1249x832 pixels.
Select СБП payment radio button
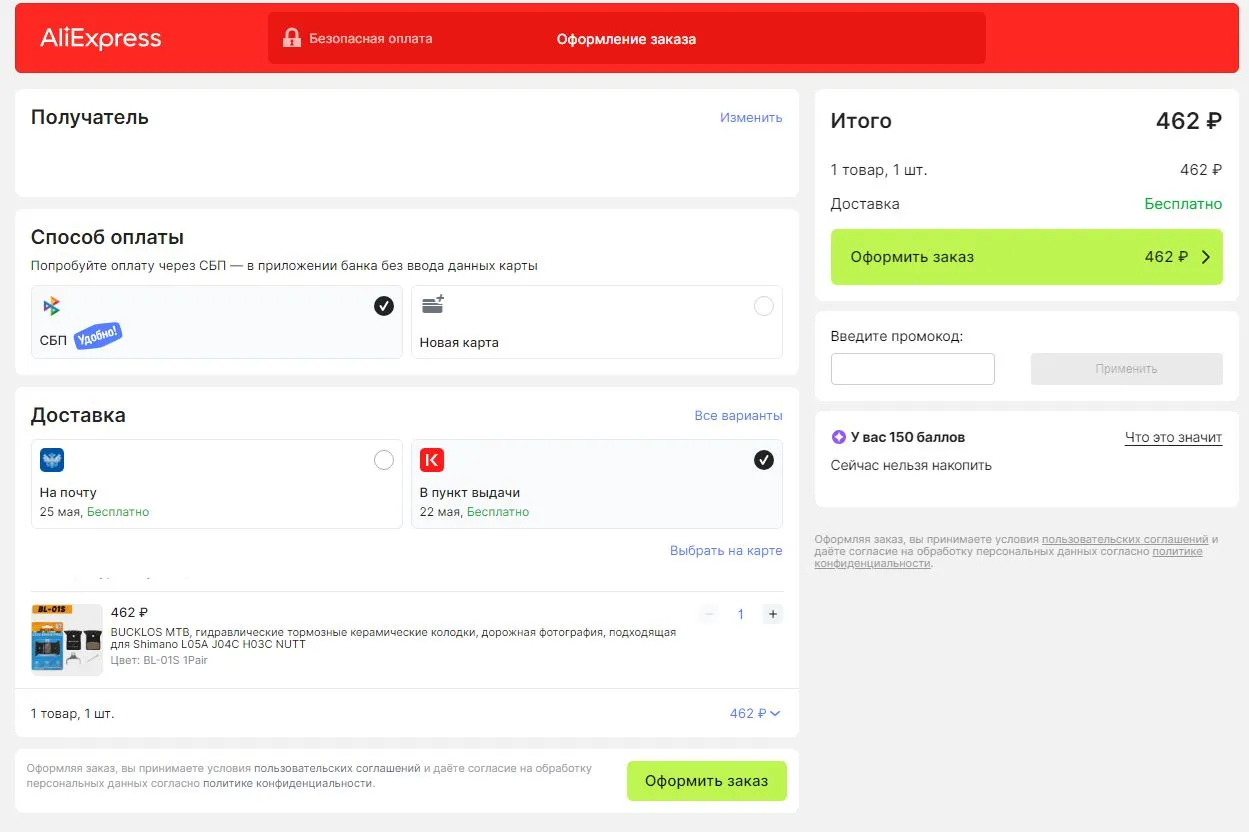tap(384, 306)
